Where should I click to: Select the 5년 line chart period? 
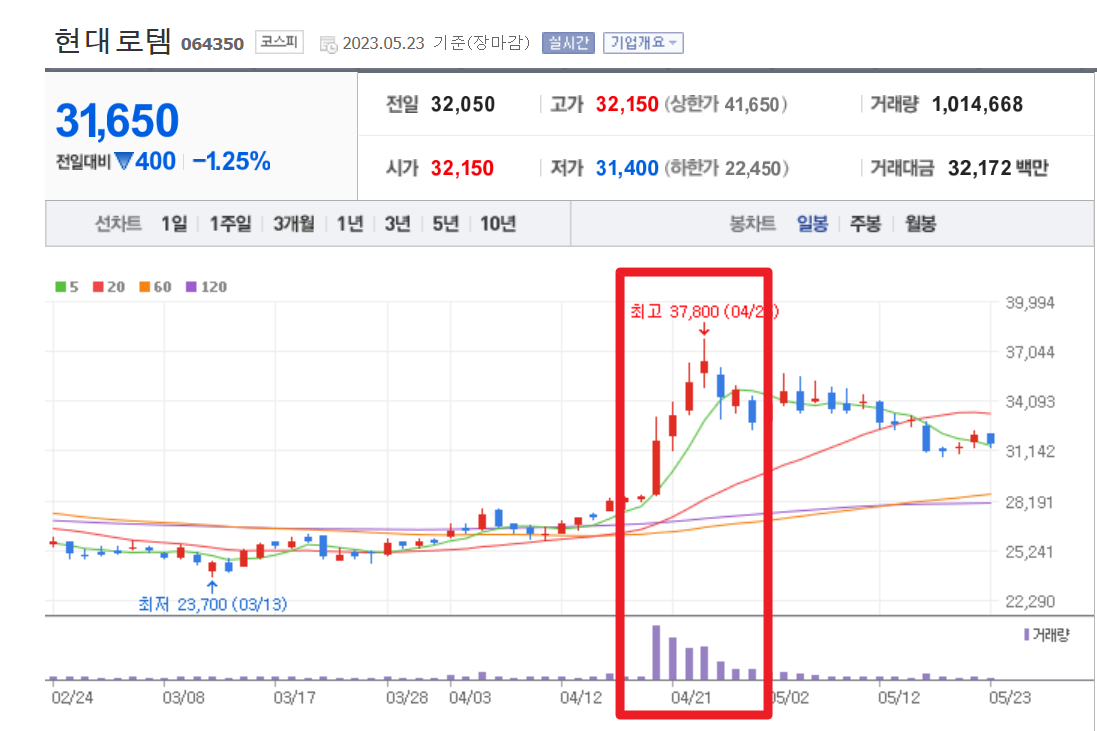pos(446,224)
